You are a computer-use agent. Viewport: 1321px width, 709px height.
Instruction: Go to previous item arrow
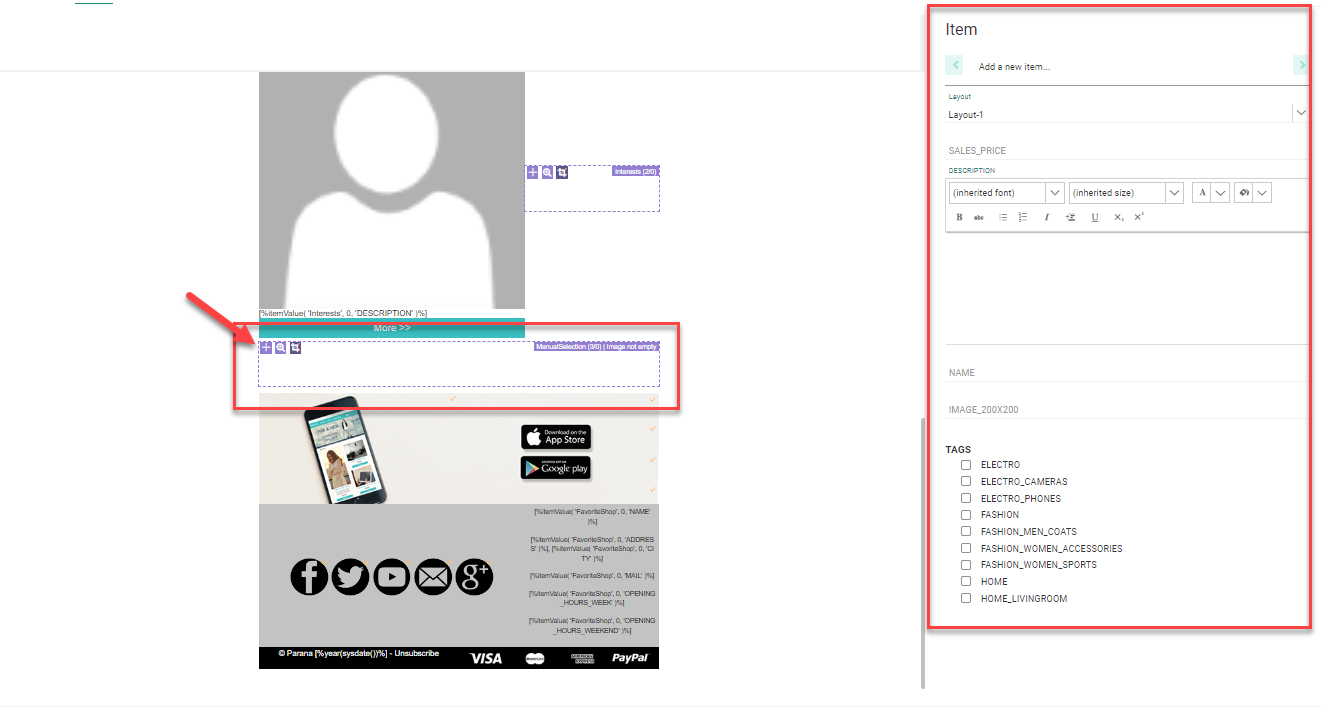pos(955,65)
